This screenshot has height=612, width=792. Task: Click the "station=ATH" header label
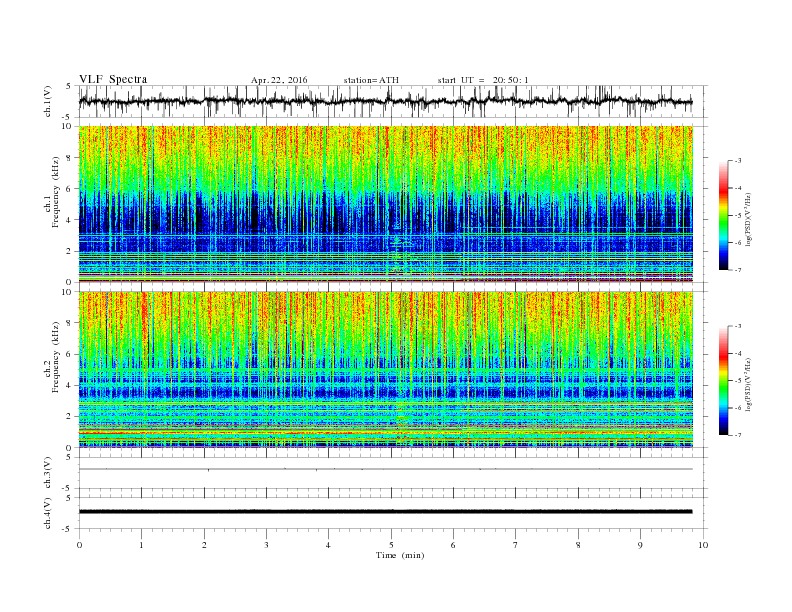coord(371,80)
